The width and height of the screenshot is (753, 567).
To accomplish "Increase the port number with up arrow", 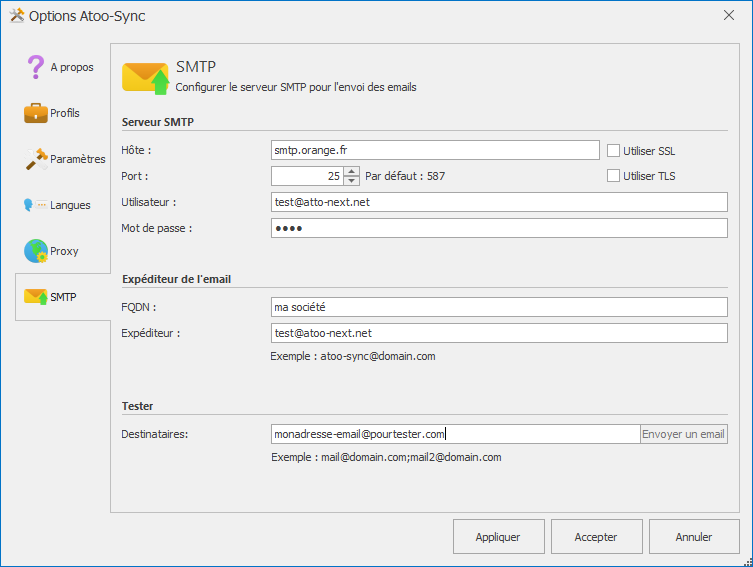I will click(x=351, y=171).
